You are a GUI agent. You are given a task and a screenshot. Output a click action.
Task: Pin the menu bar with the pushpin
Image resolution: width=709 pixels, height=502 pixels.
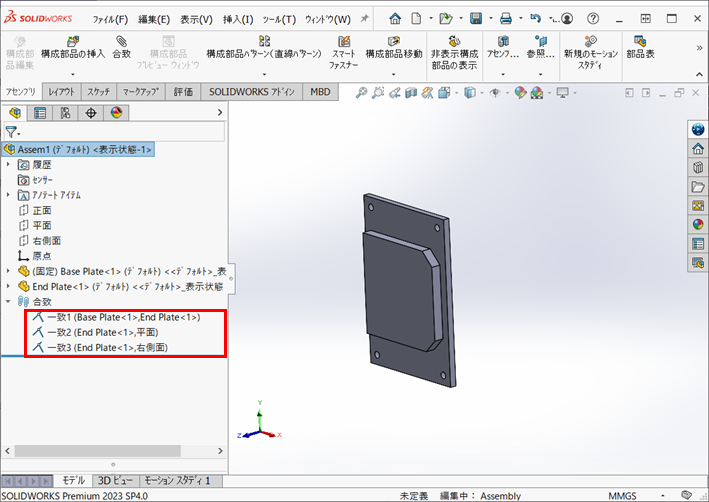[x=363, y=18]
